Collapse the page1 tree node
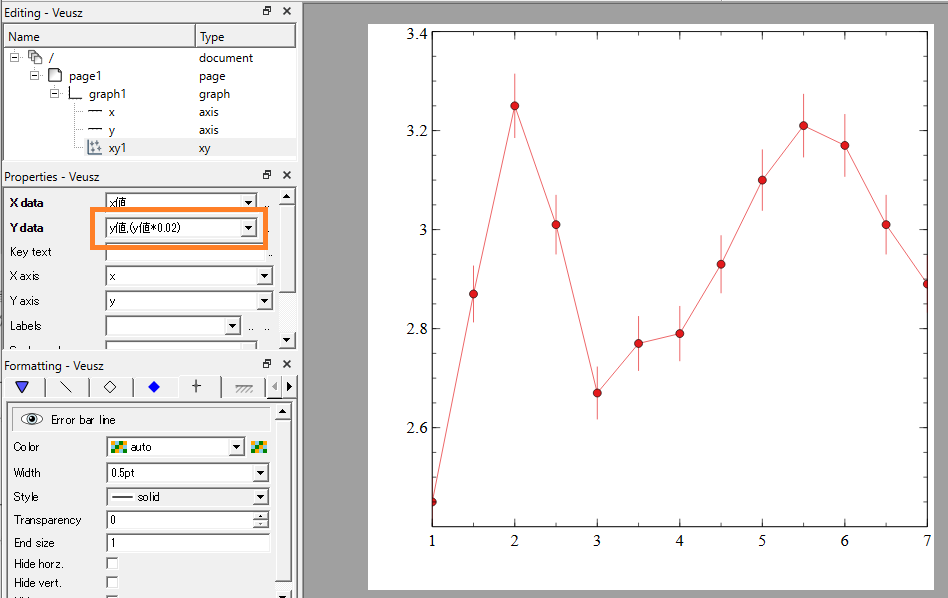The width and height of the screenshot is (948, 598). 35,76
